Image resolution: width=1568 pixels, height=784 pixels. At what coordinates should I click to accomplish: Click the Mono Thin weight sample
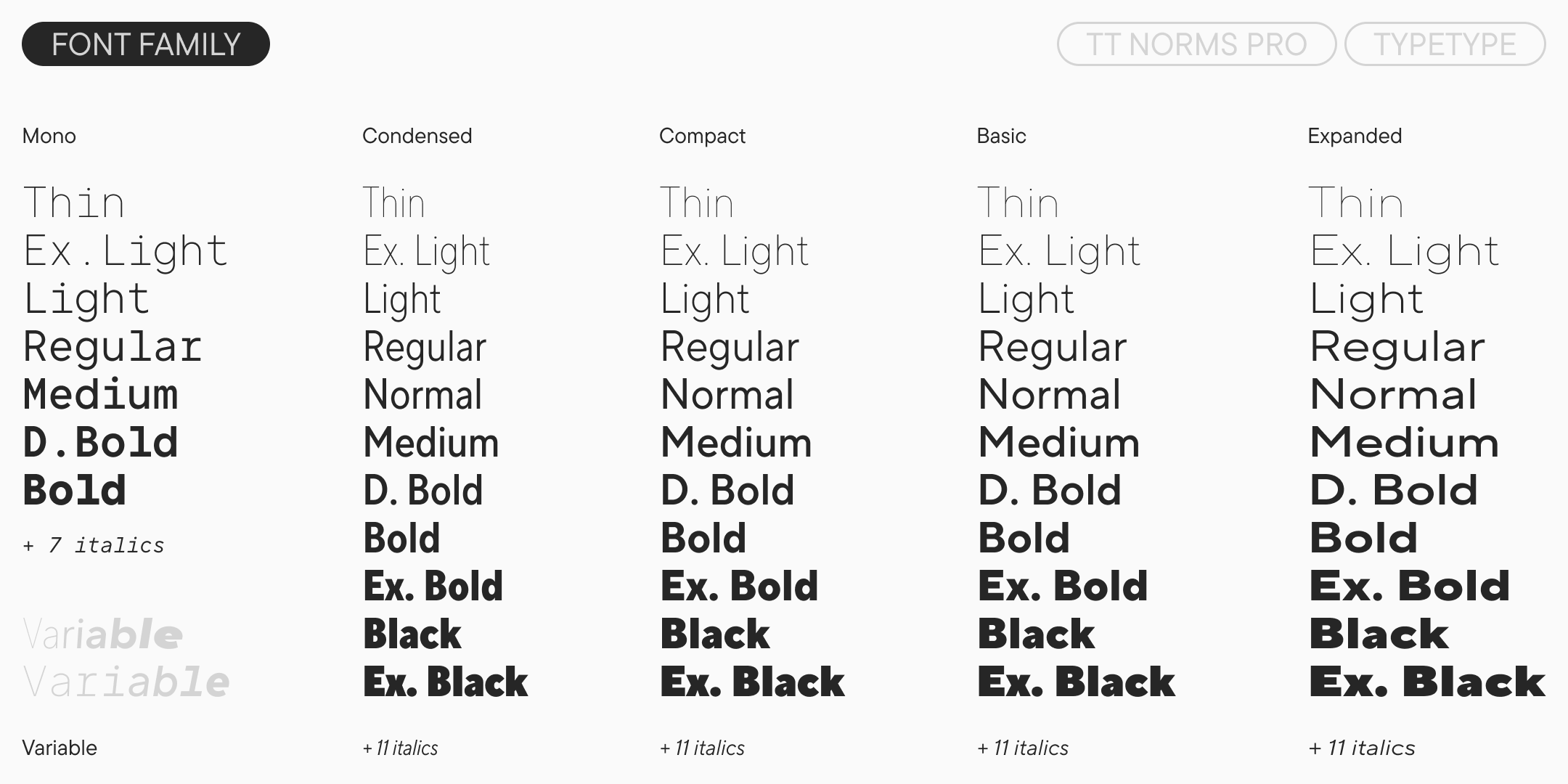tap(74, 203)
